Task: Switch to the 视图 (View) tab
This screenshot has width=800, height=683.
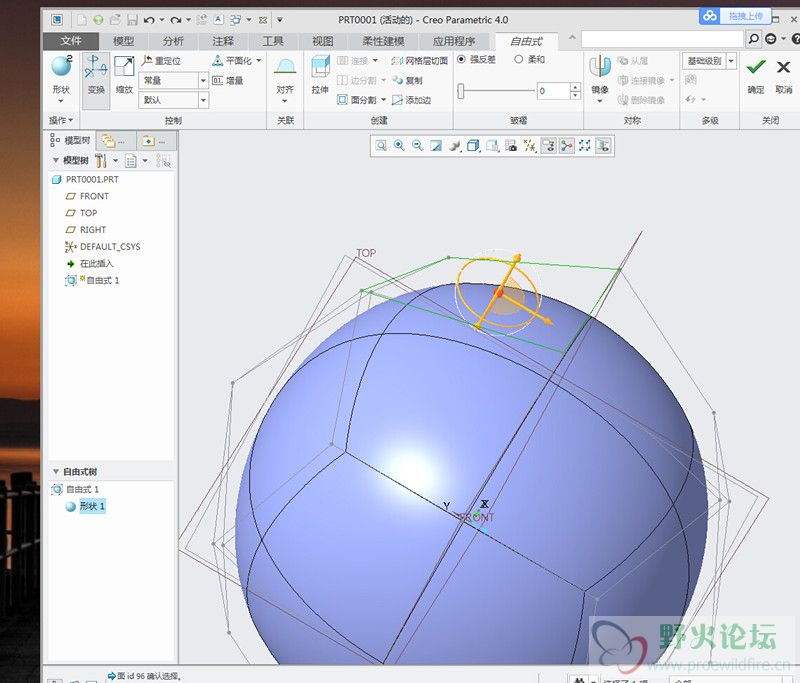Action: (322, 41)
